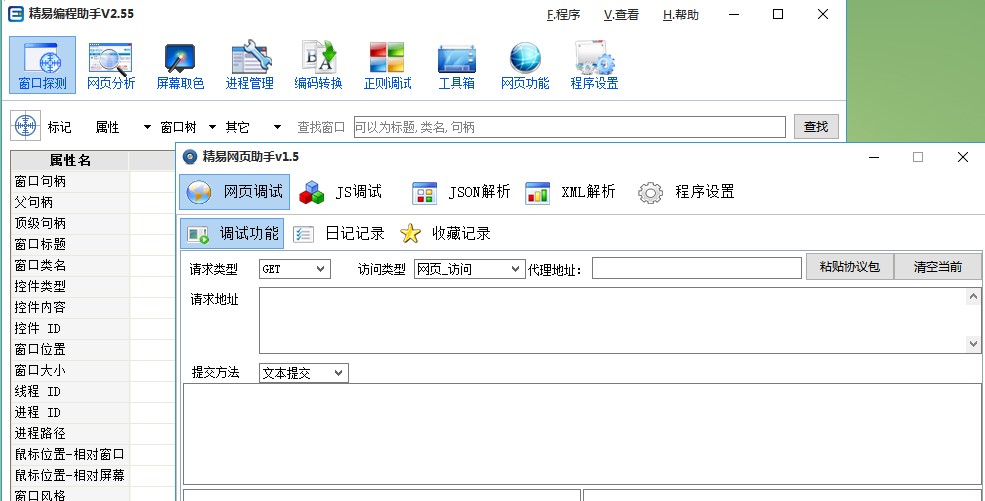Click the 精易编程助手 app title icon
This screenshot has height=501, width=985.
16,13
